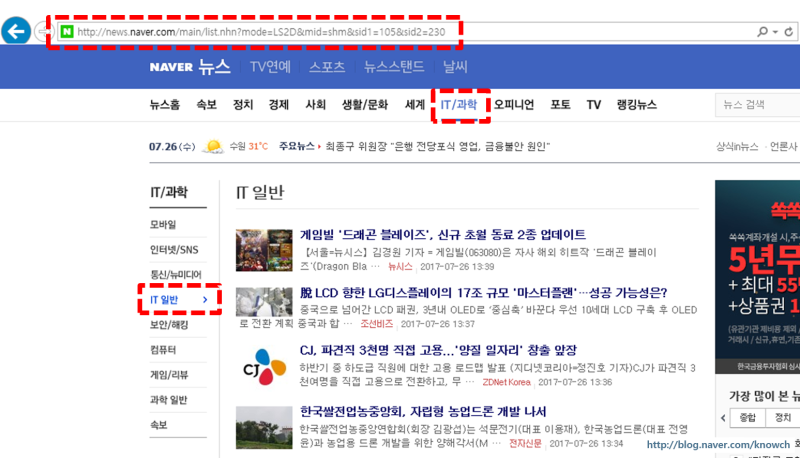The image size is (800, 458).
Task: Select IT 일반 category in sidebar
Action: 164,299
